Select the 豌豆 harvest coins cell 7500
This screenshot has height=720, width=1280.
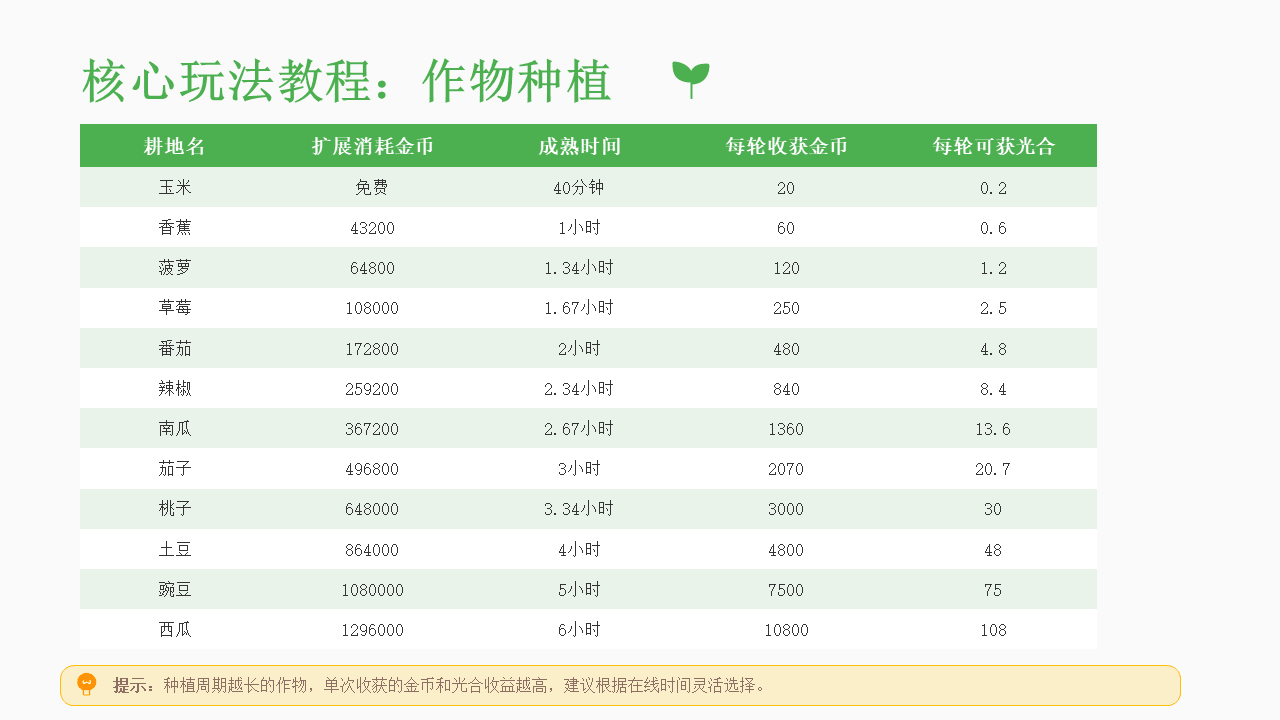[786, 590]
